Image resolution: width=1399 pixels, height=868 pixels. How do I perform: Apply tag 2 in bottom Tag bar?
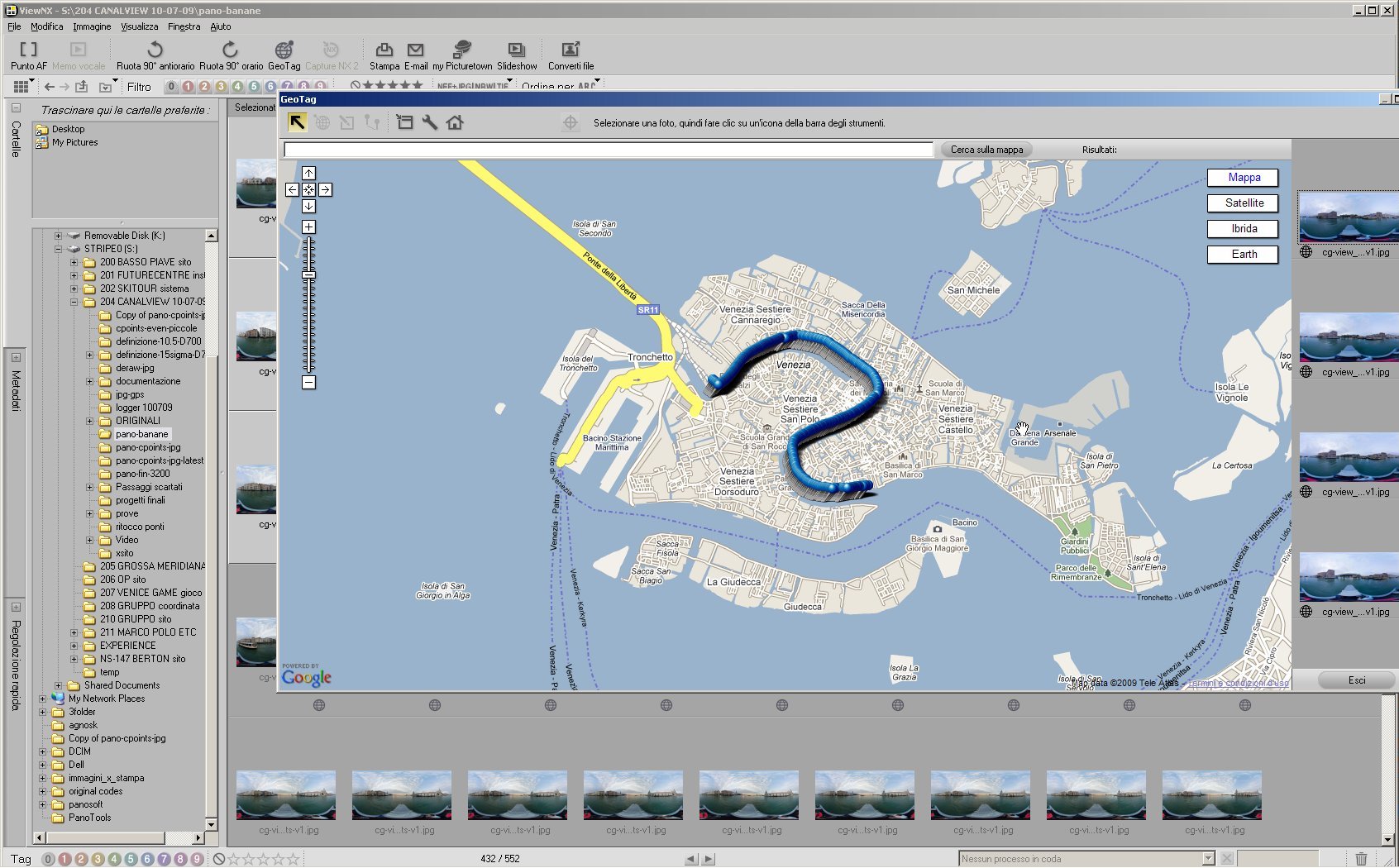coord(81,859)
